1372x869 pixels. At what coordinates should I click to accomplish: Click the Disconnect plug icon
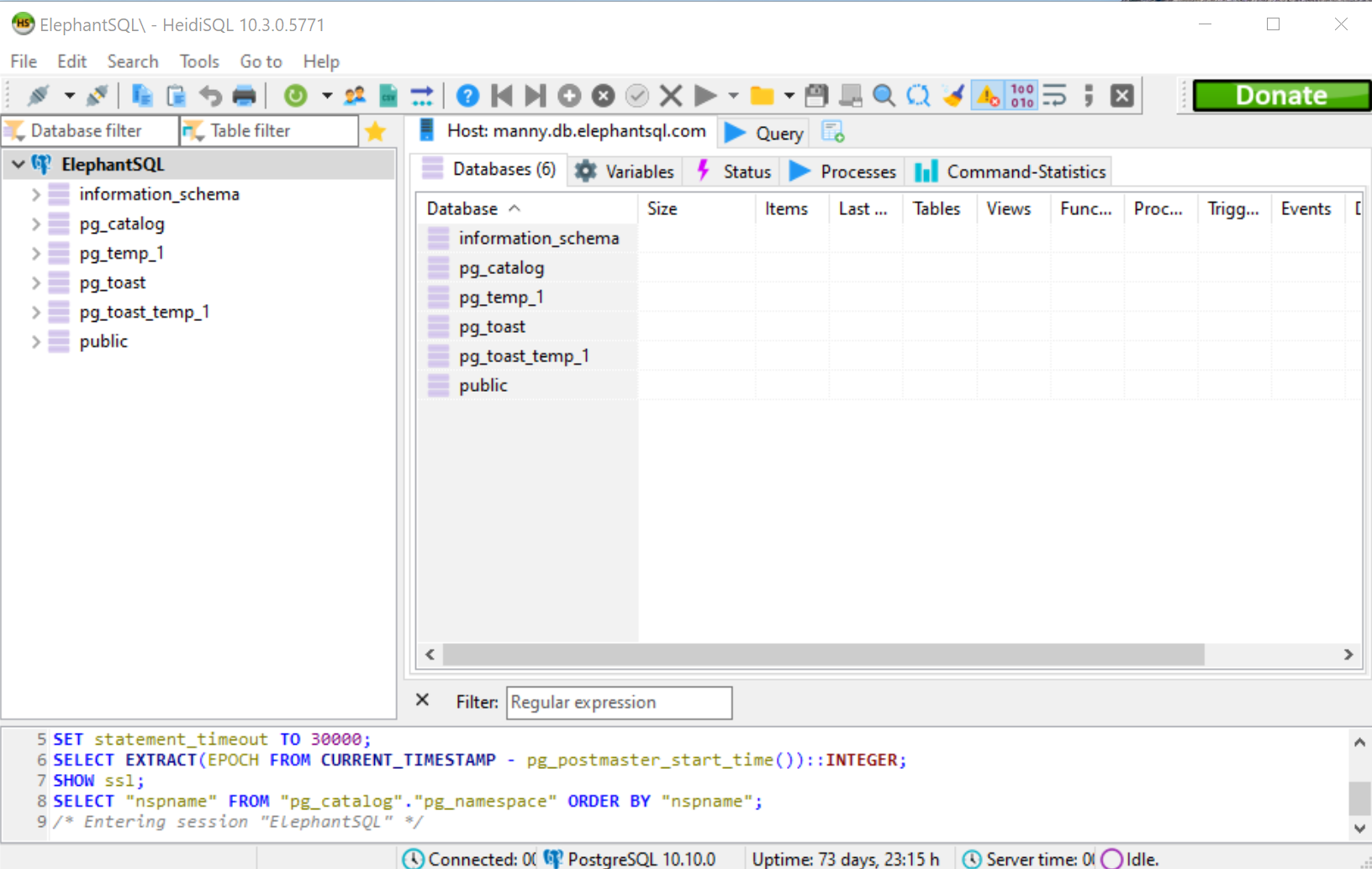[98, 96]
